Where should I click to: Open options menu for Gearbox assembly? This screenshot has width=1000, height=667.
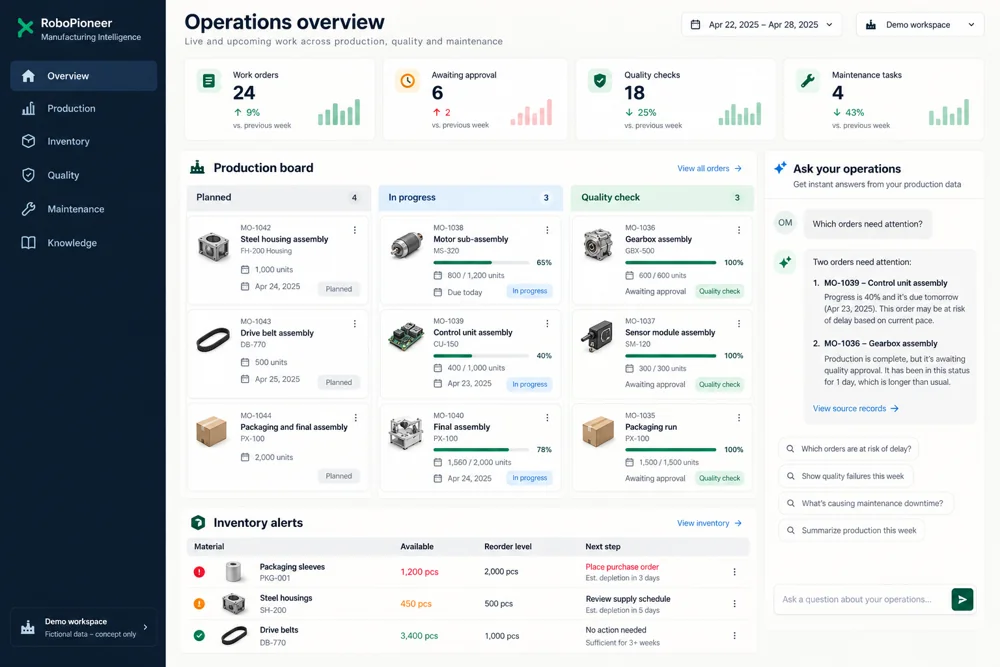tap(739, 230)
